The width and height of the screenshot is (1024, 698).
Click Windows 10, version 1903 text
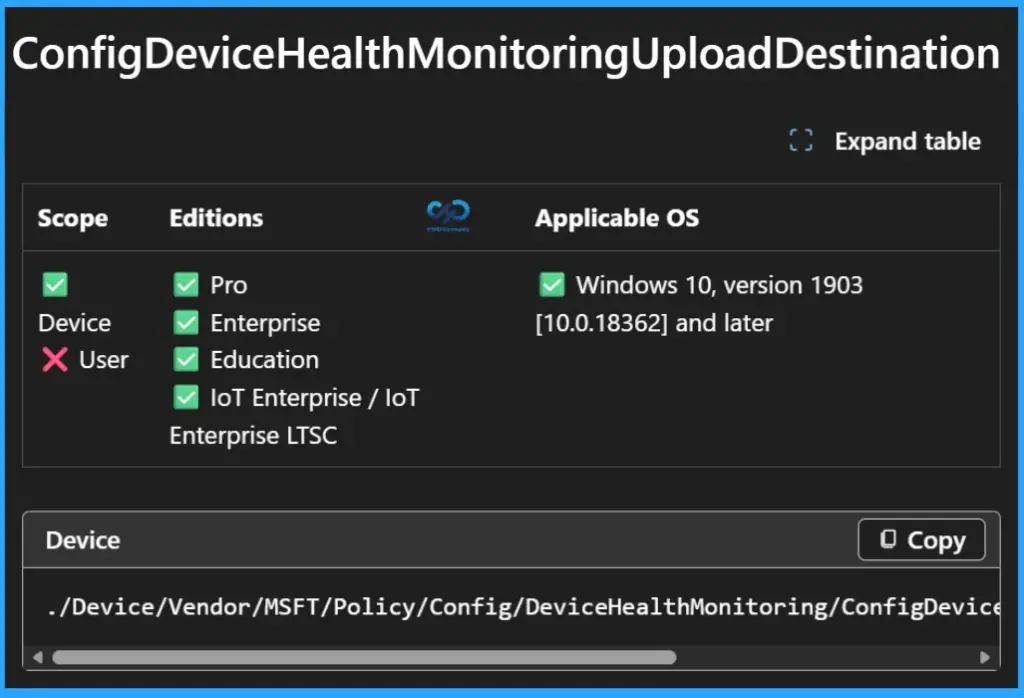(720, 285)
